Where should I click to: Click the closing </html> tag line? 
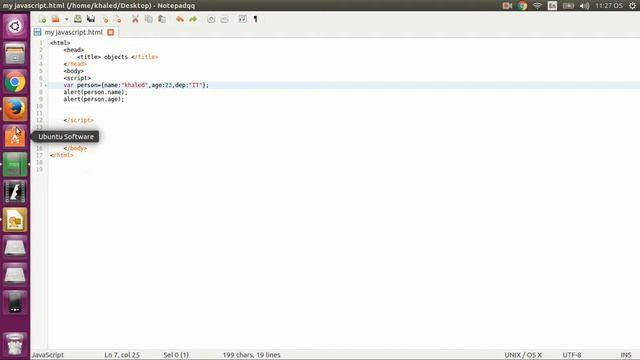click(62, 155)
